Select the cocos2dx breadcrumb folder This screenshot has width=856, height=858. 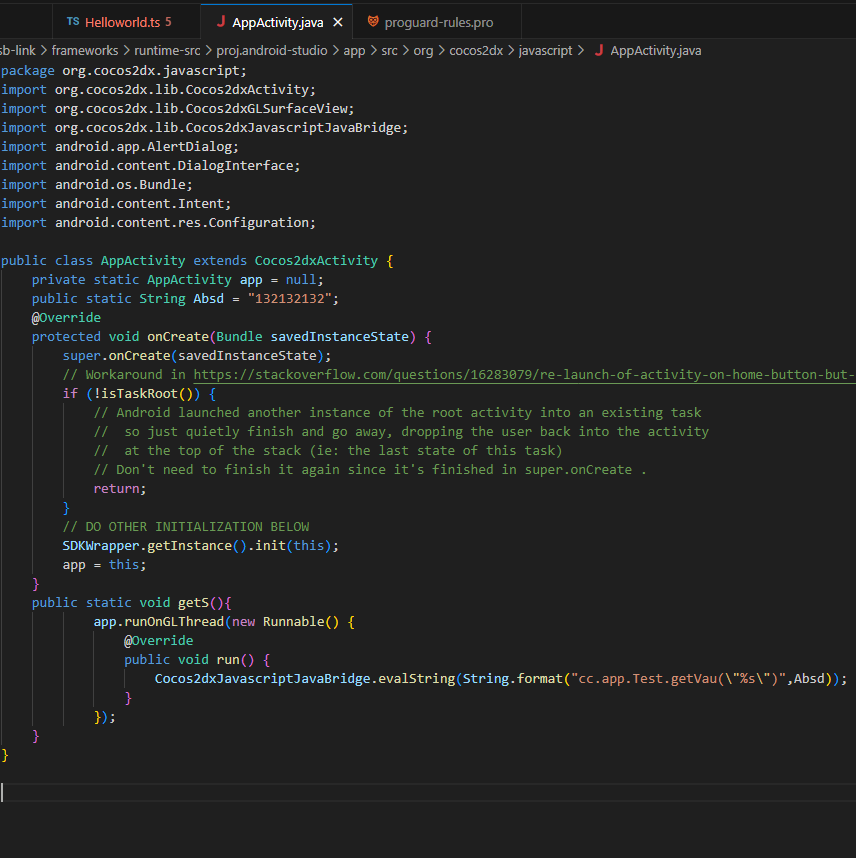[x=478, y=50]
